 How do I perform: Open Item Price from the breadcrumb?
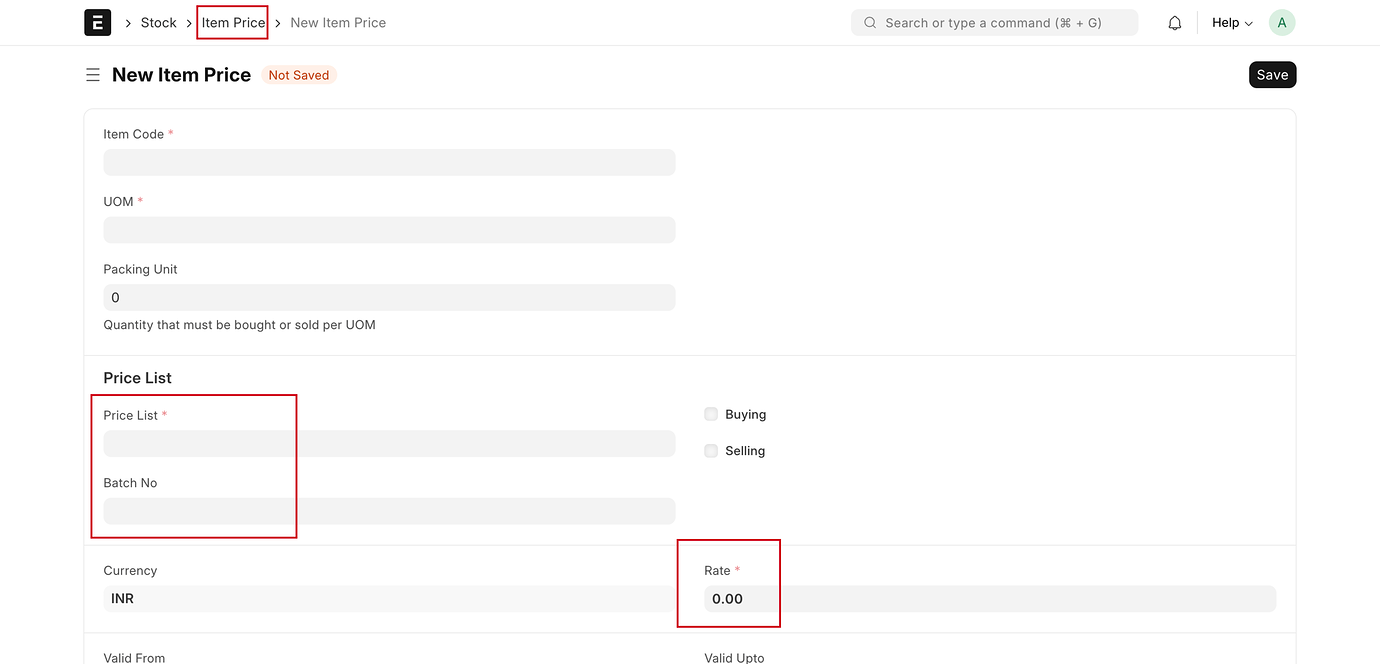232,22
